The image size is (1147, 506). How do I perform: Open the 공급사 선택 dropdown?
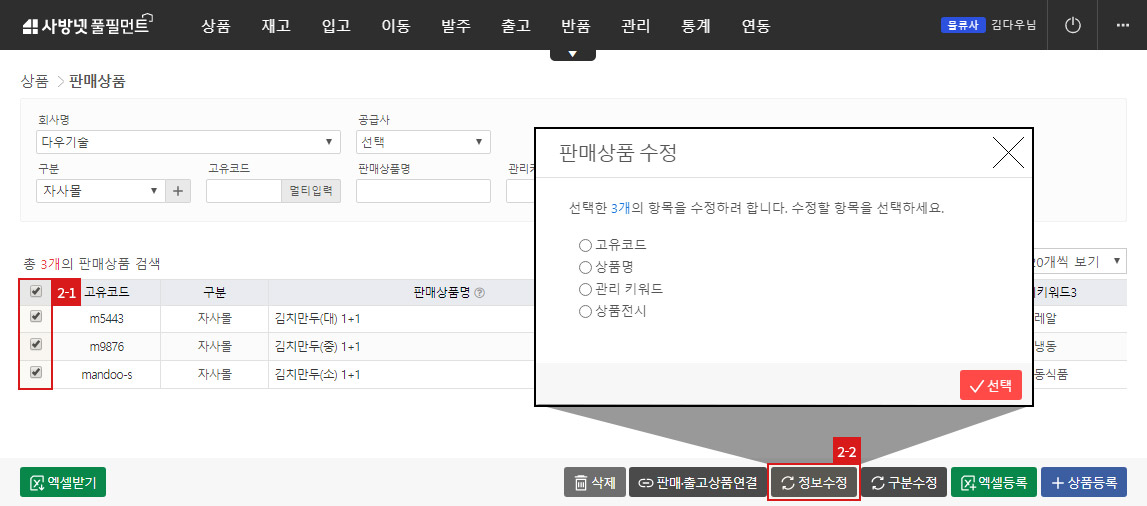(424, 142)
